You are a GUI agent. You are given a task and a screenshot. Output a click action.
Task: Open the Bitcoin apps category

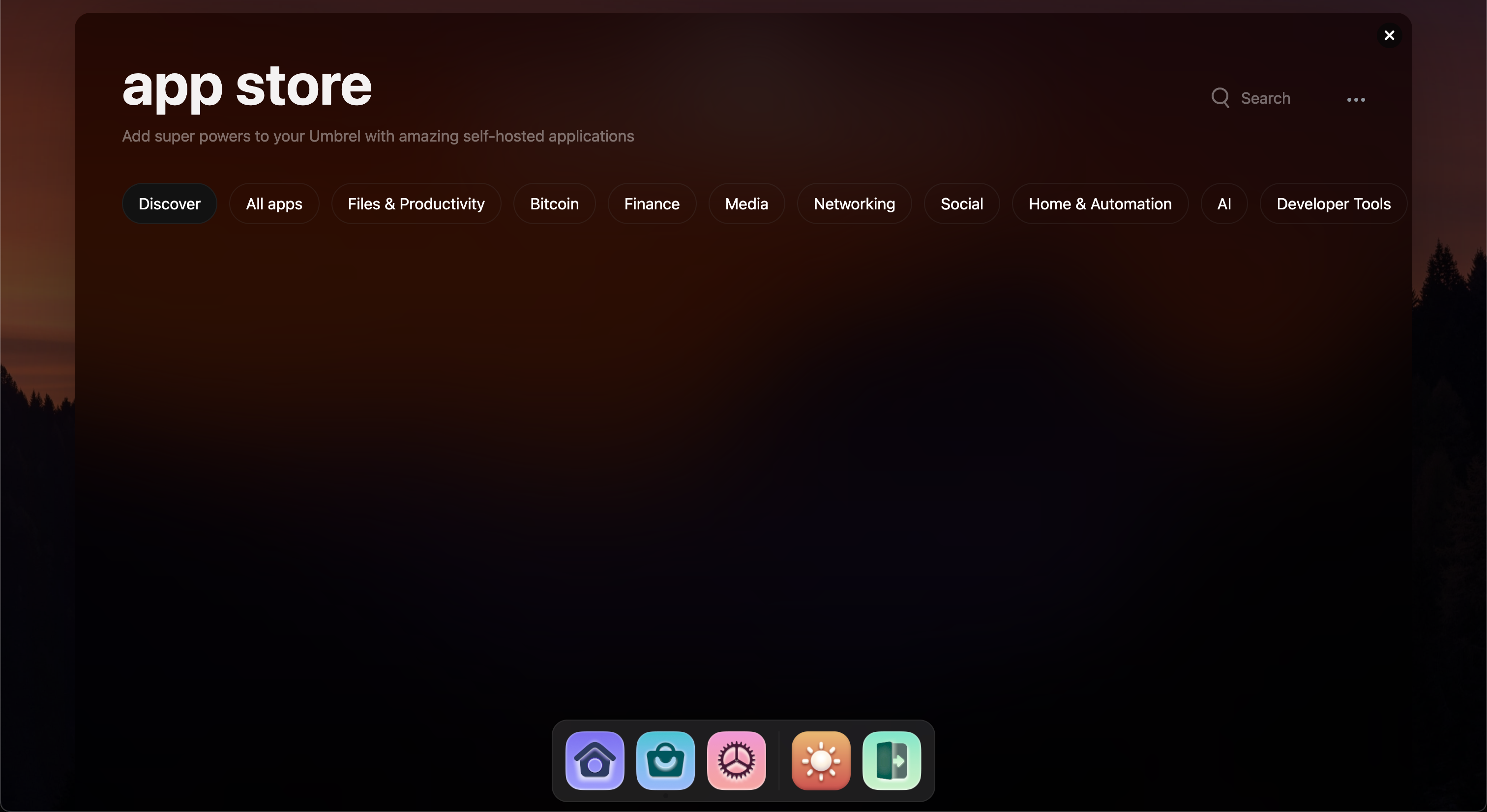coord(554,203)
